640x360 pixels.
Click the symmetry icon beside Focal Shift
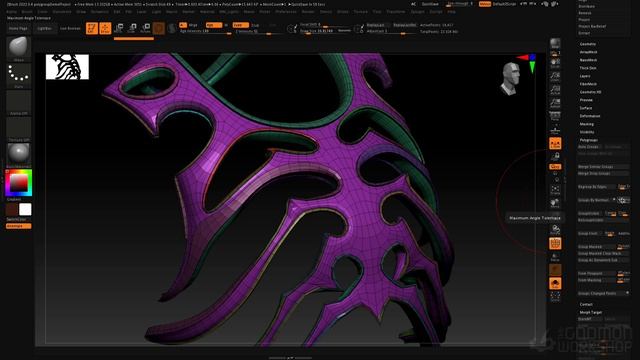pyautogui.click(x=291, y=29)
